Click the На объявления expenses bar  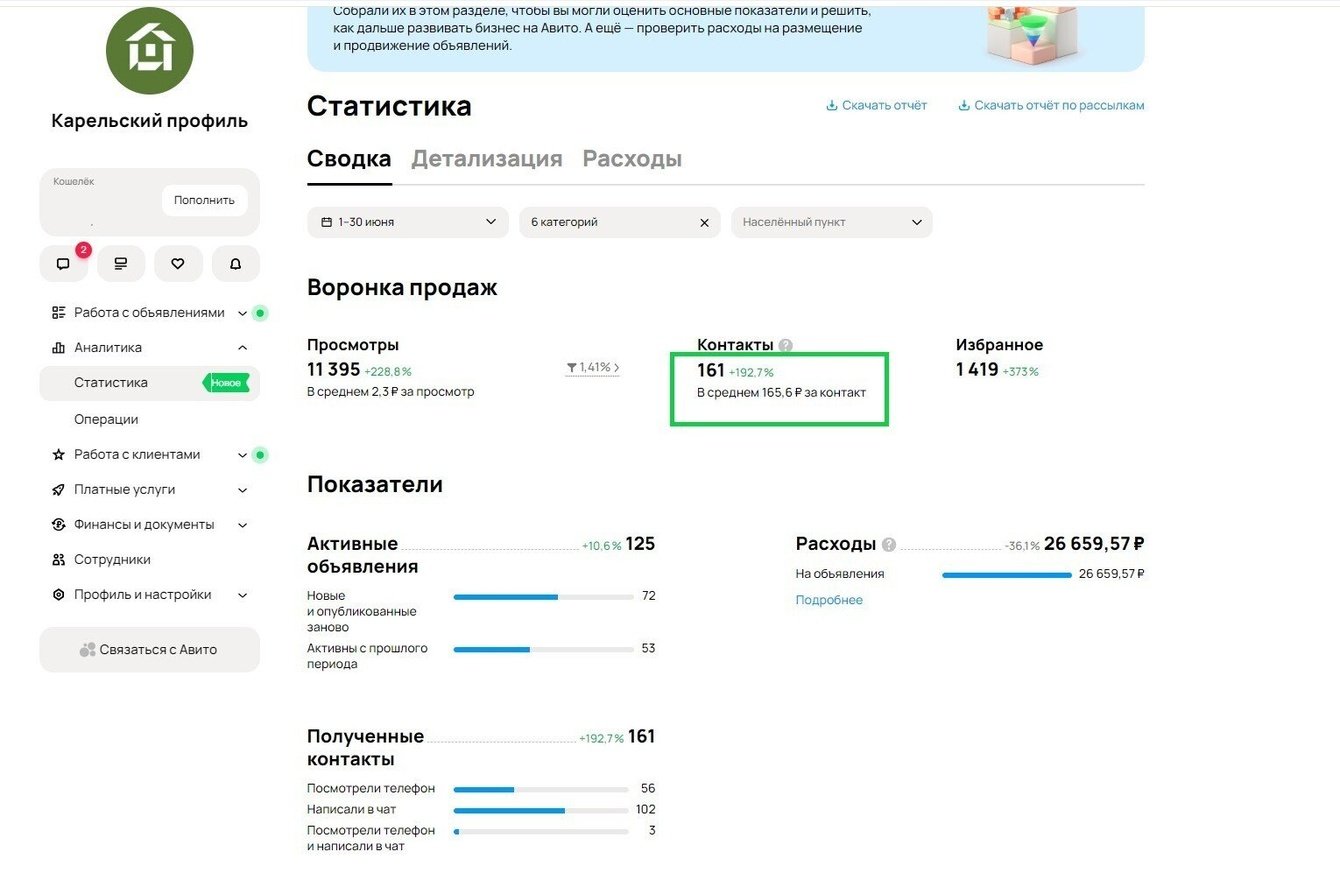pyautogui.click(x=1007, y=575)
